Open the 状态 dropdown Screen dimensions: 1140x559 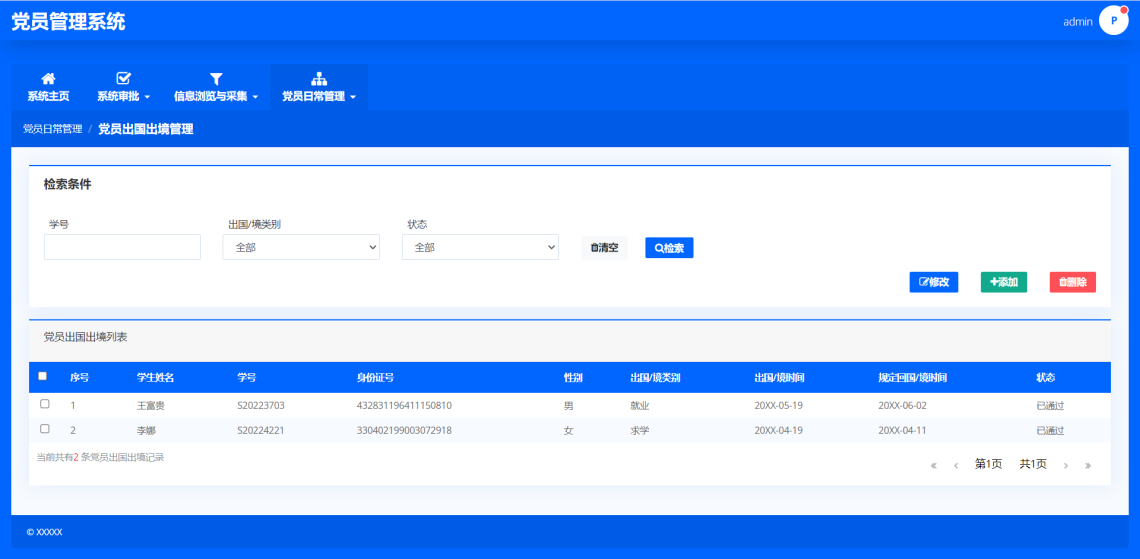tap(480, 247)
